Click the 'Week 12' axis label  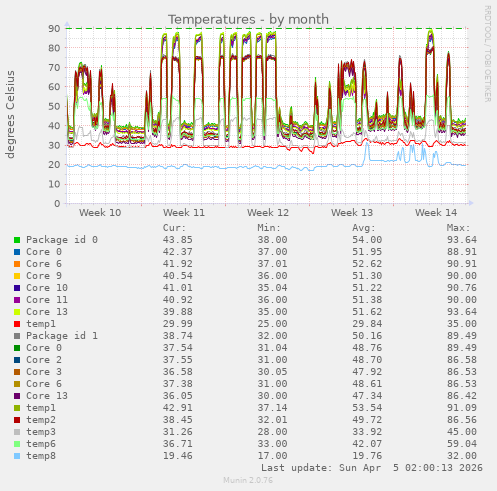(268, 213)
